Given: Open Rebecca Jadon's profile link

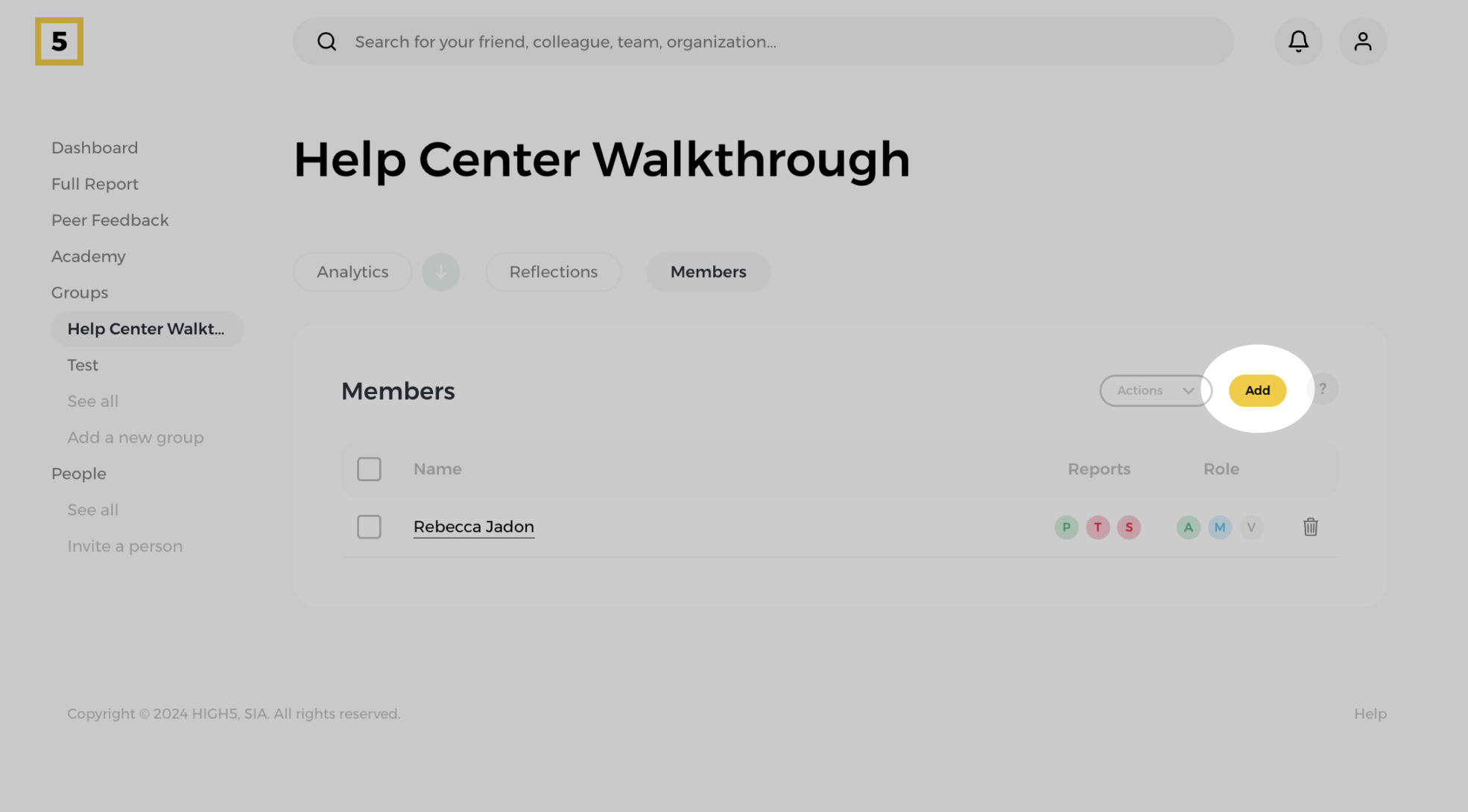Looking at the screenshot, I should (473, 527).
